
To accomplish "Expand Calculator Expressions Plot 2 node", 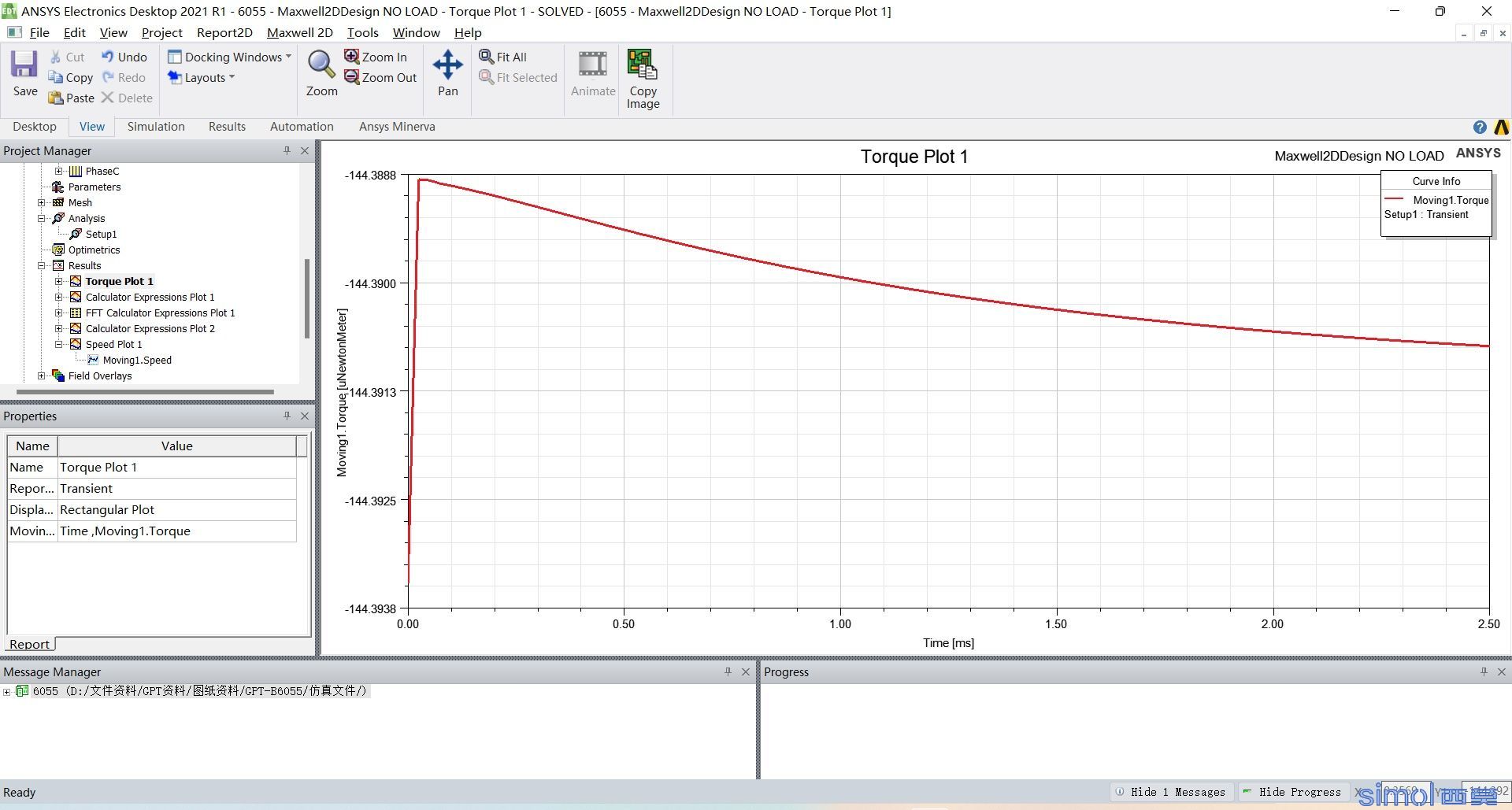I will 58,328.
